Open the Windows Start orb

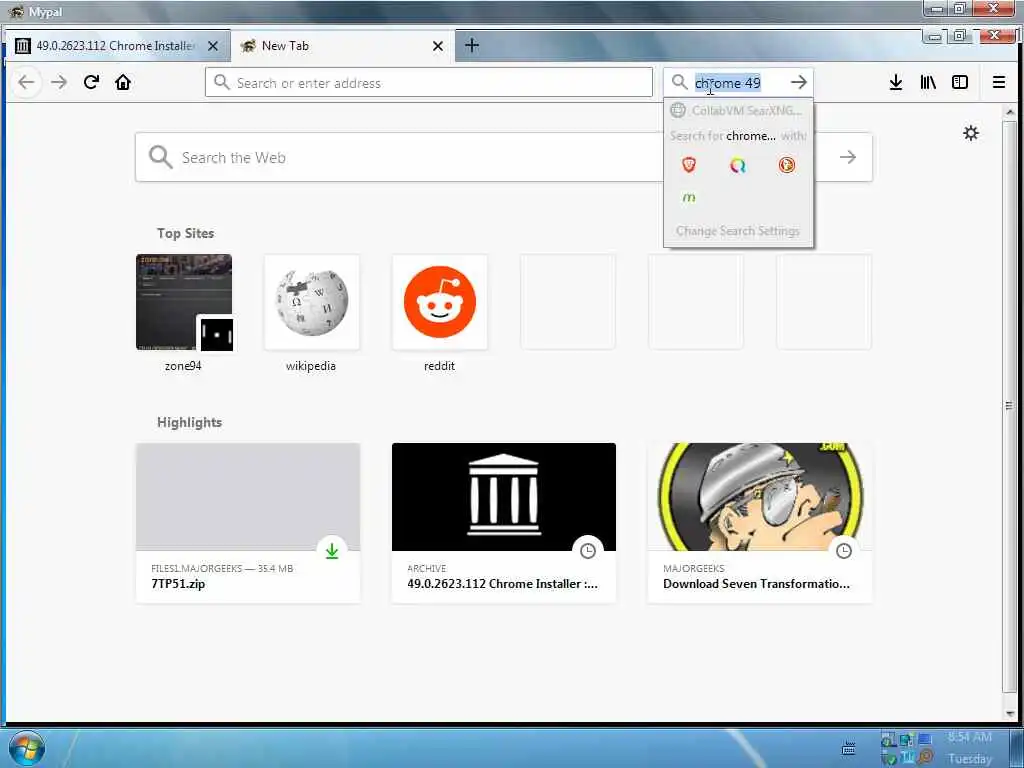click(x=27, y=748)
